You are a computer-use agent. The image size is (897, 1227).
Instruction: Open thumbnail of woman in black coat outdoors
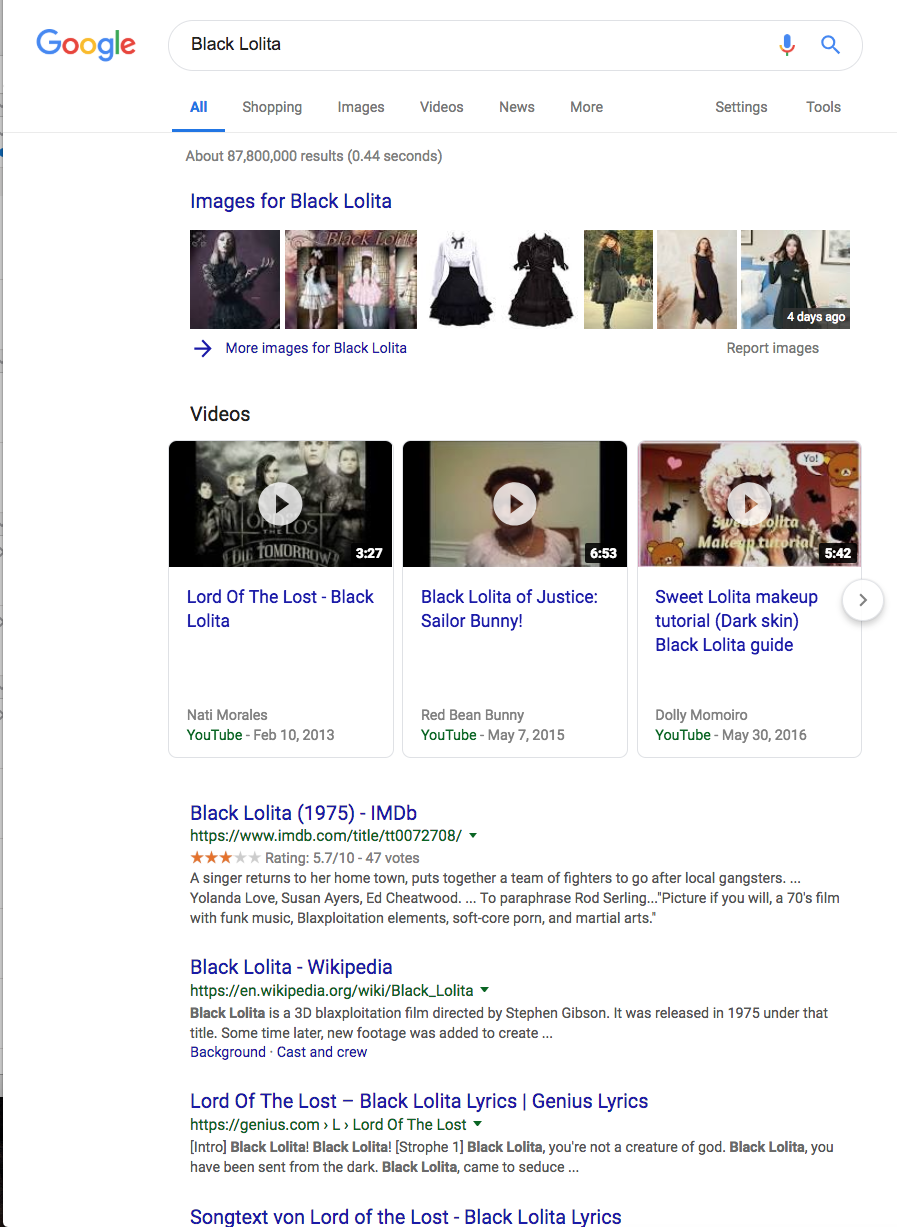click(618, 279)
